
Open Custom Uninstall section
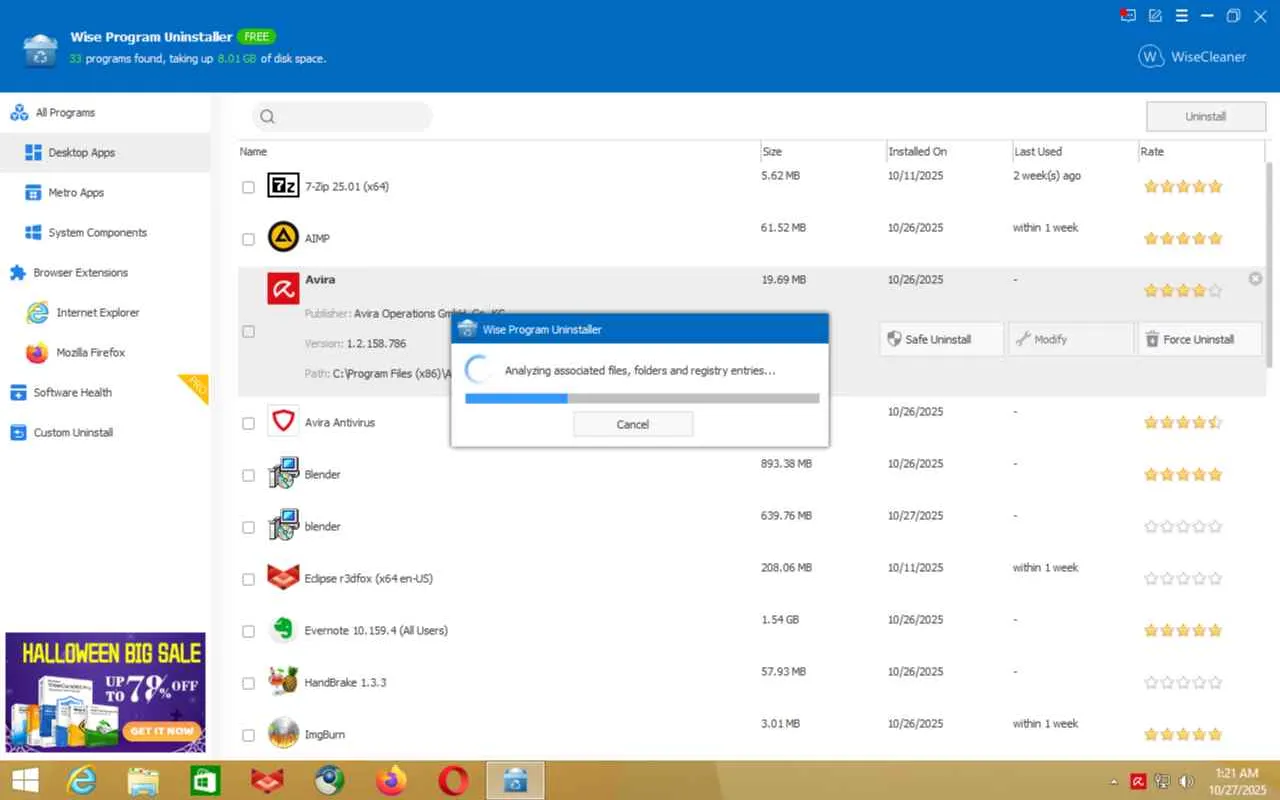(105, 433)
